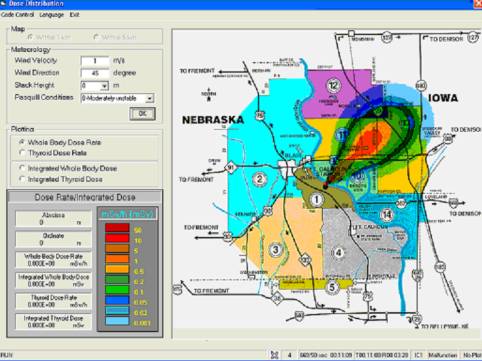
Task: Click the Wind Velocity input field
Action: click(95, 61)
